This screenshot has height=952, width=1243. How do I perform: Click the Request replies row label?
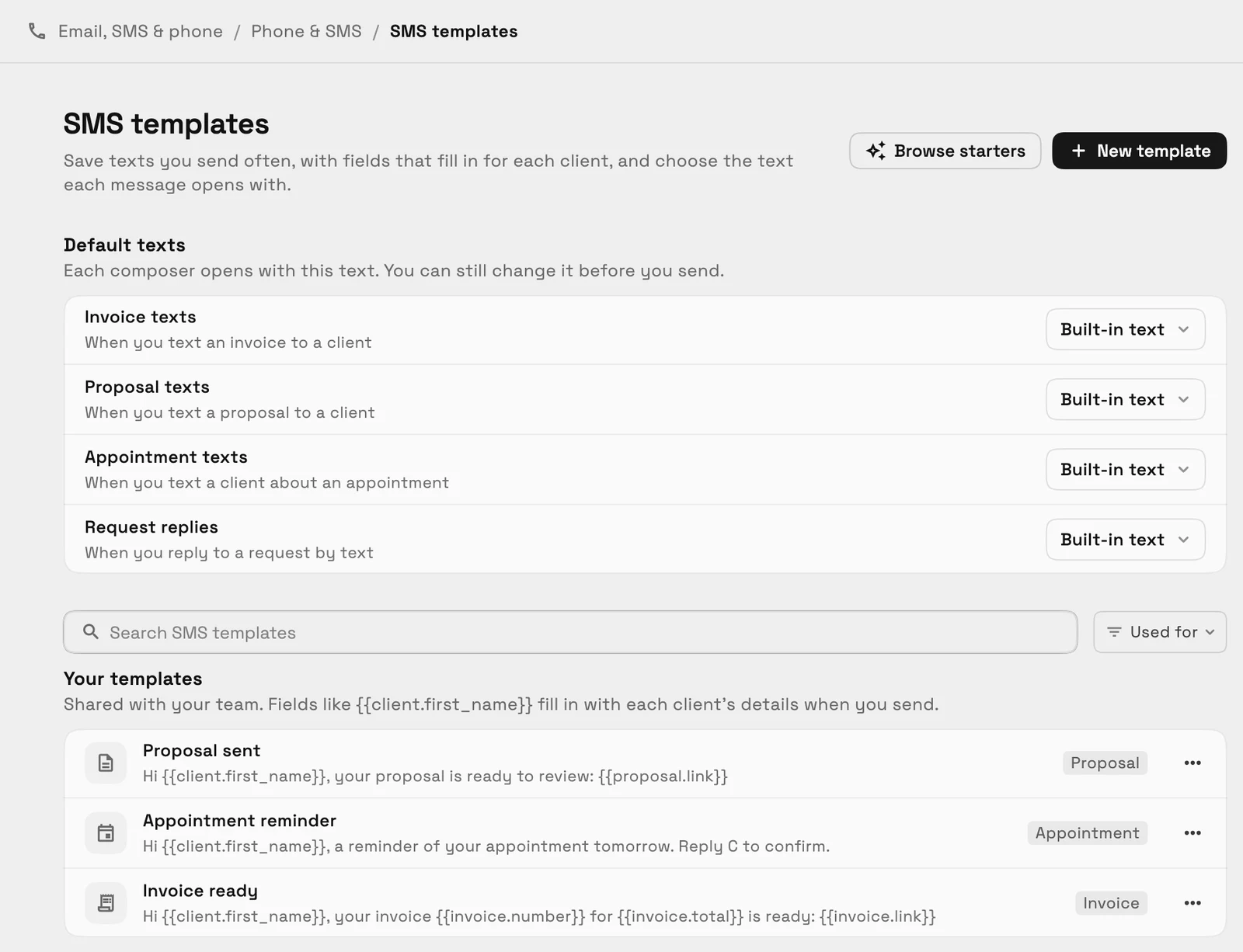pyautogui.click(x=151, y=526)
